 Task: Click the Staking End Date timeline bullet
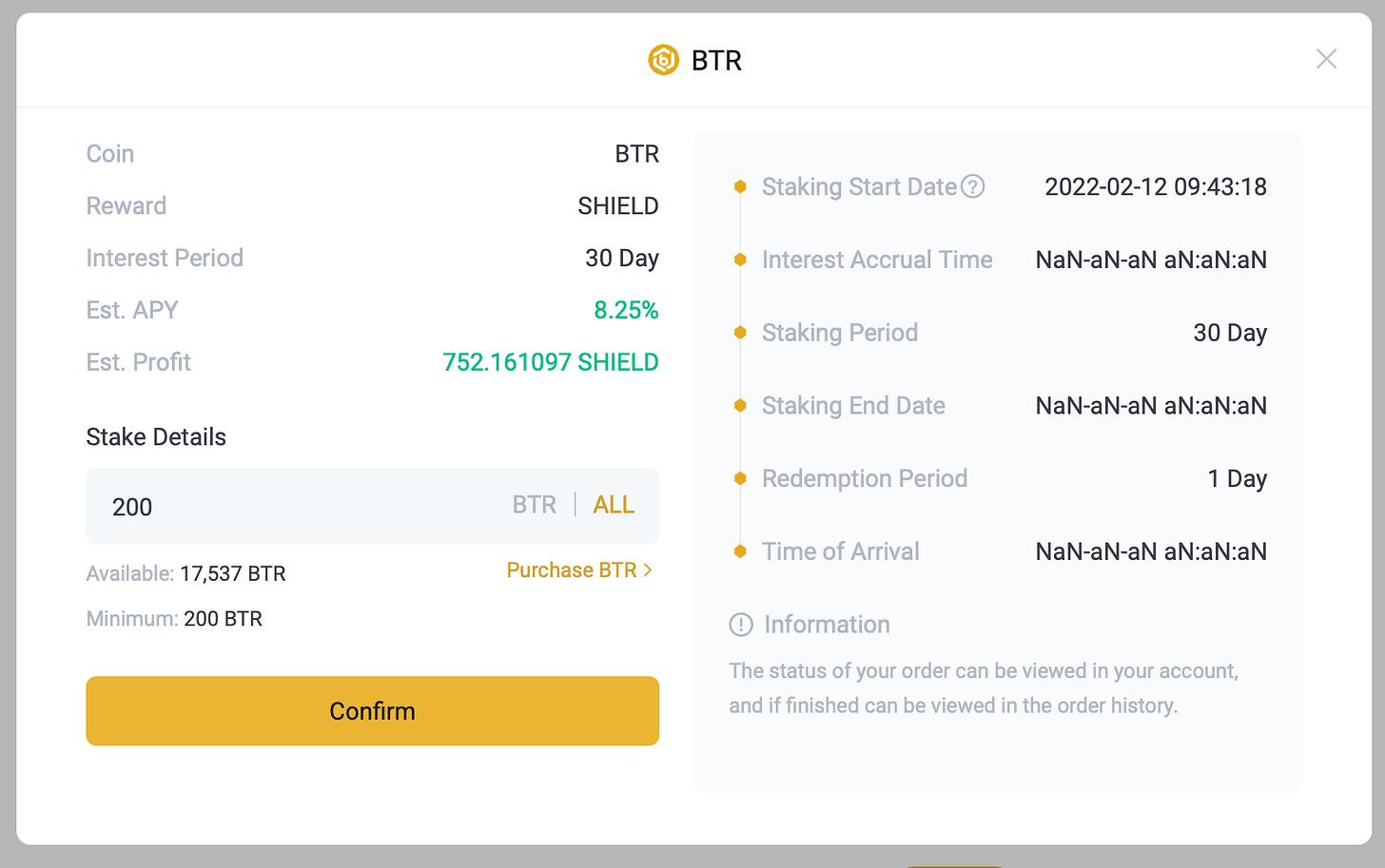tap(740, 406)
